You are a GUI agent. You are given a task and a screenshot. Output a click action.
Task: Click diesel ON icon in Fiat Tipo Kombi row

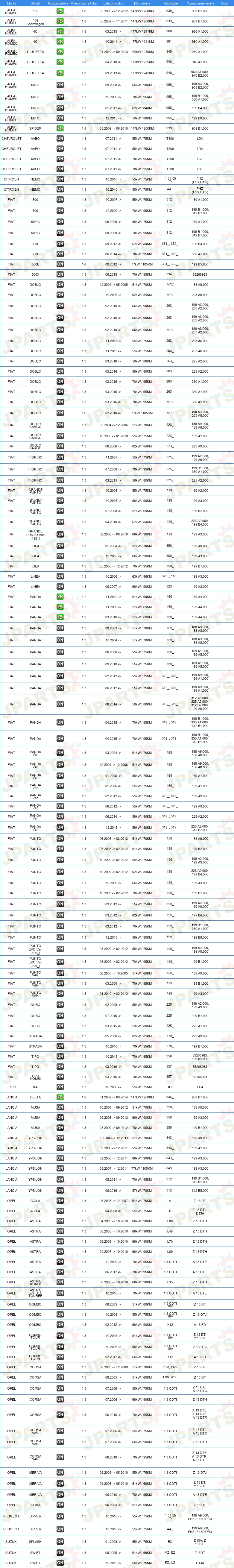pos(60,1077)
